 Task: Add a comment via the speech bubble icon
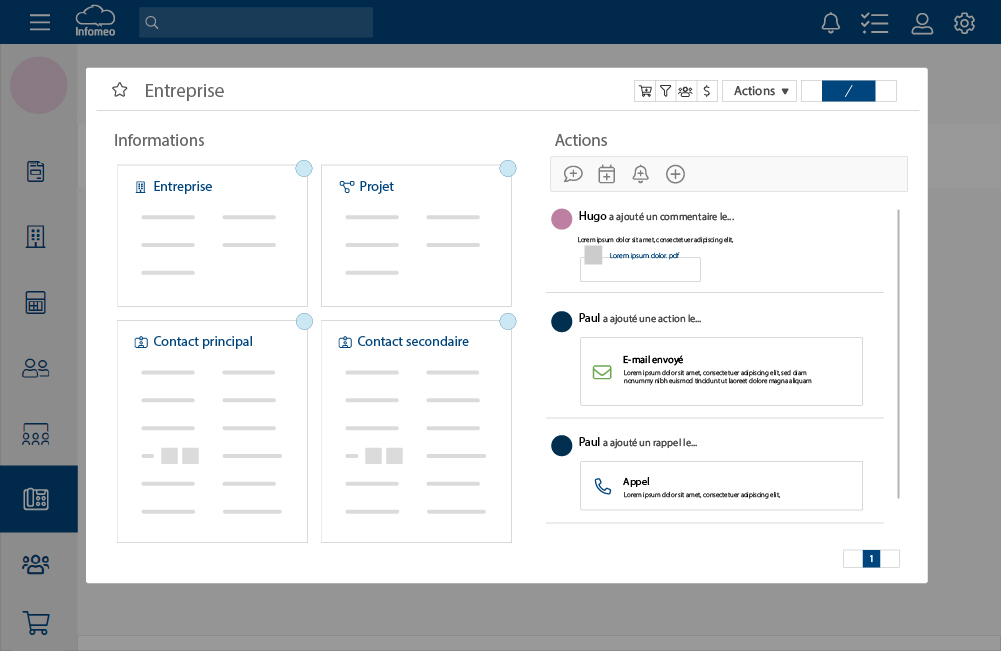coord(573,174)
